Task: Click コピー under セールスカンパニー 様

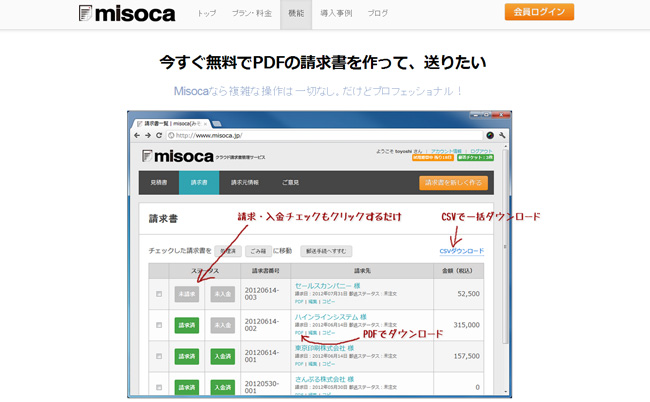Action: [328, 302]
